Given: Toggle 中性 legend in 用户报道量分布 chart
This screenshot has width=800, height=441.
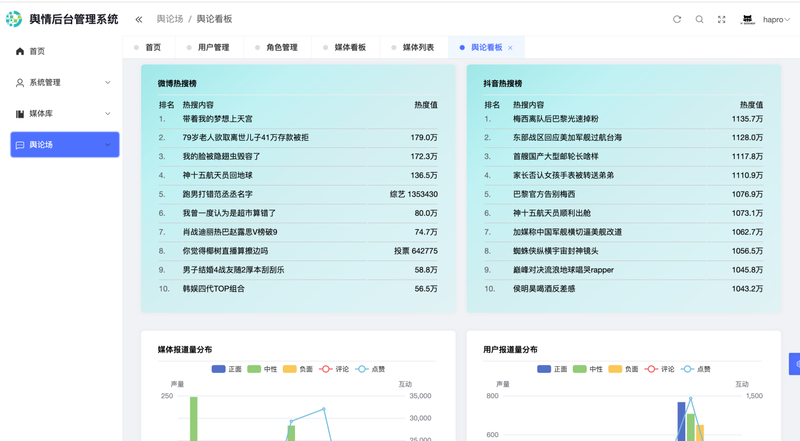Looking at the screenshot, I should [588, 369].
